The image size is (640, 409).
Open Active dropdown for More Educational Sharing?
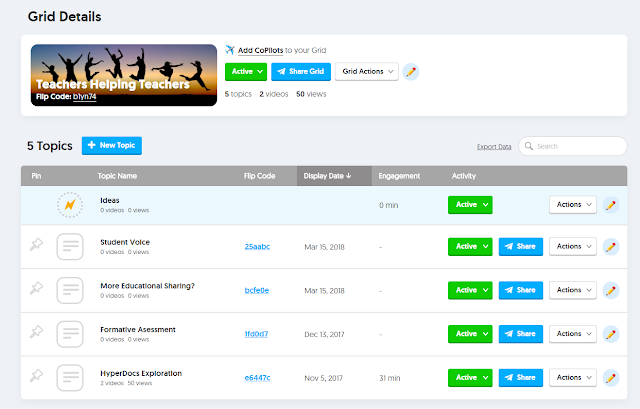470,290
